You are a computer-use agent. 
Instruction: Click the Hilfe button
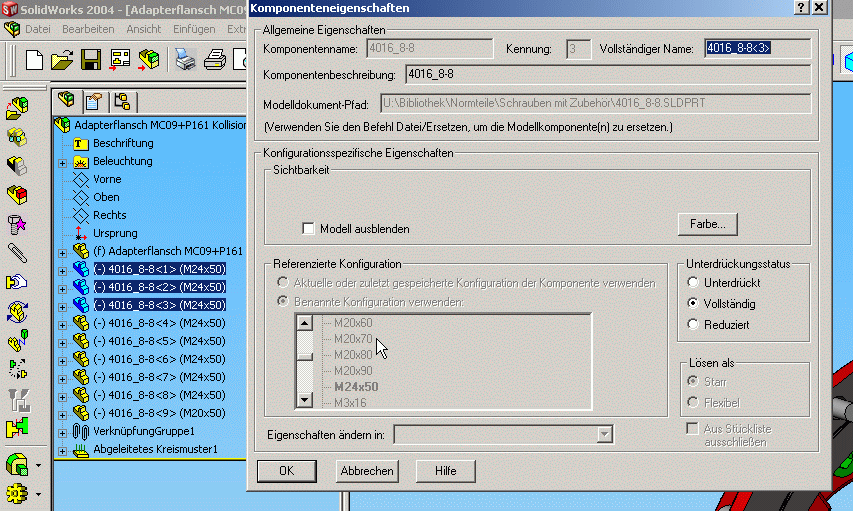[446, 471]
